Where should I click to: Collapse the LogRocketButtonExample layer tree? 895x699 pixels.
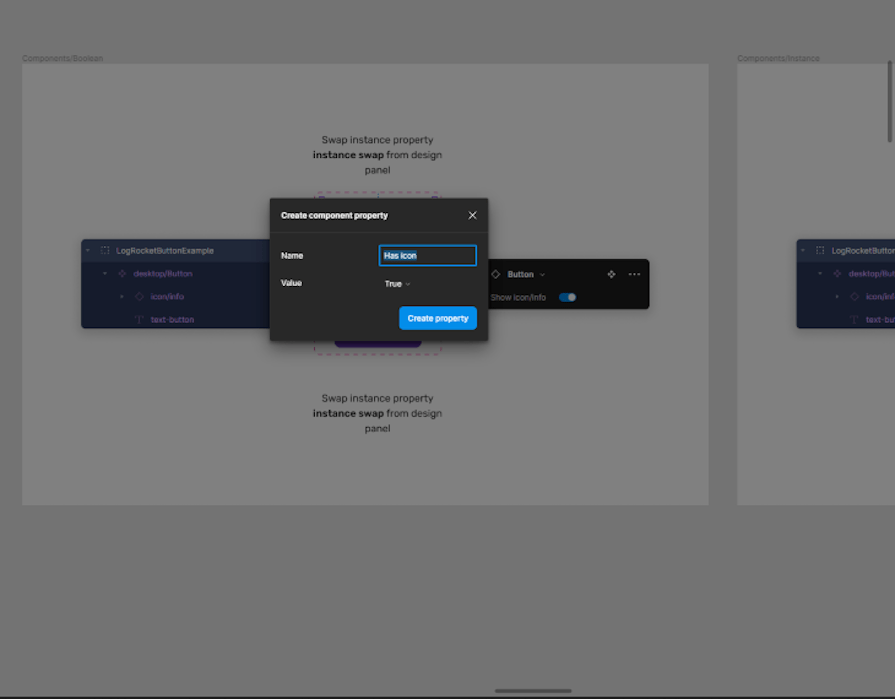pos(86,250)
